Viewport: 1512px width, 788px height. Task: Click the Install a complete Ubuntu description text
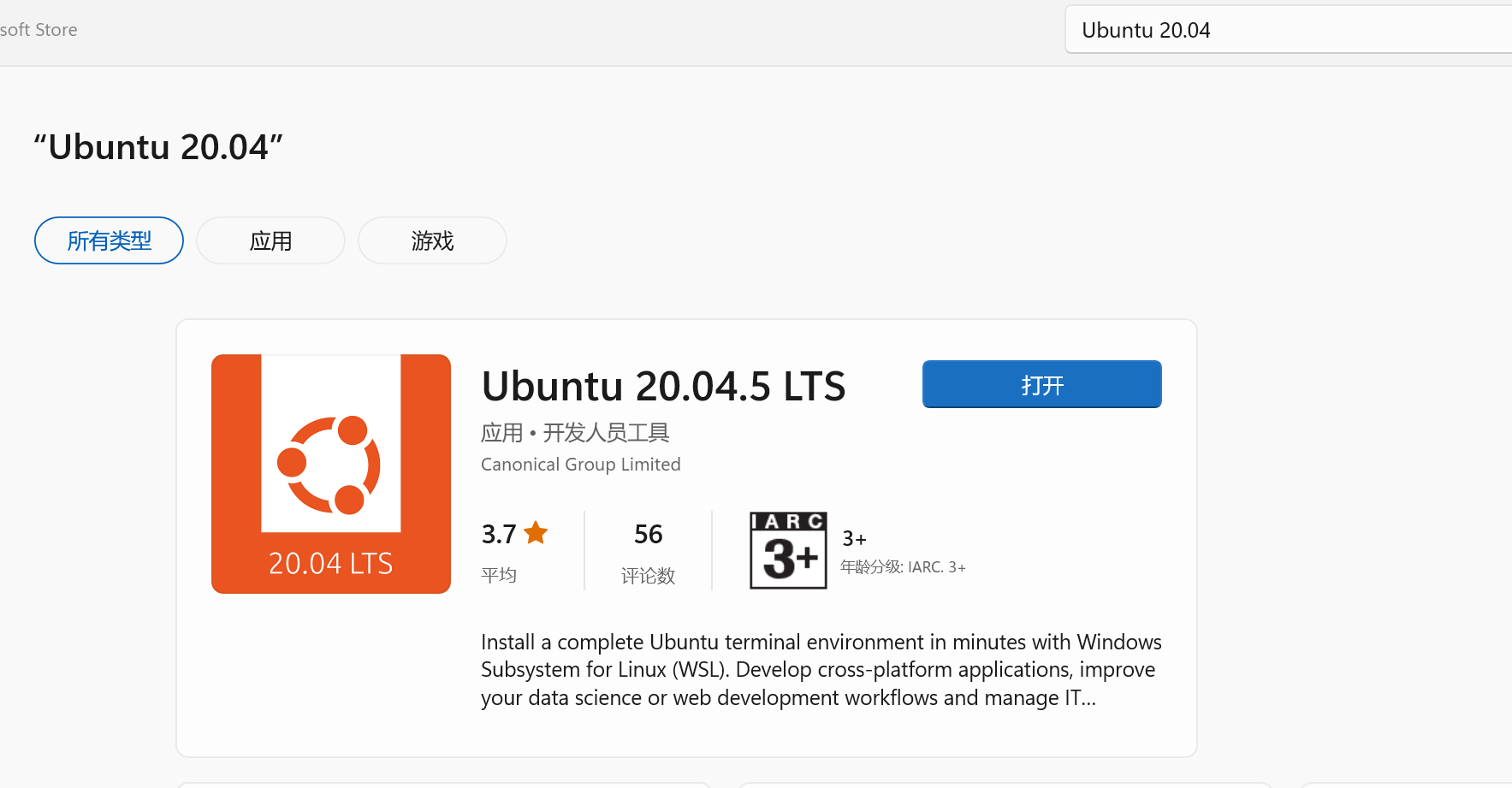click(821, 670)
